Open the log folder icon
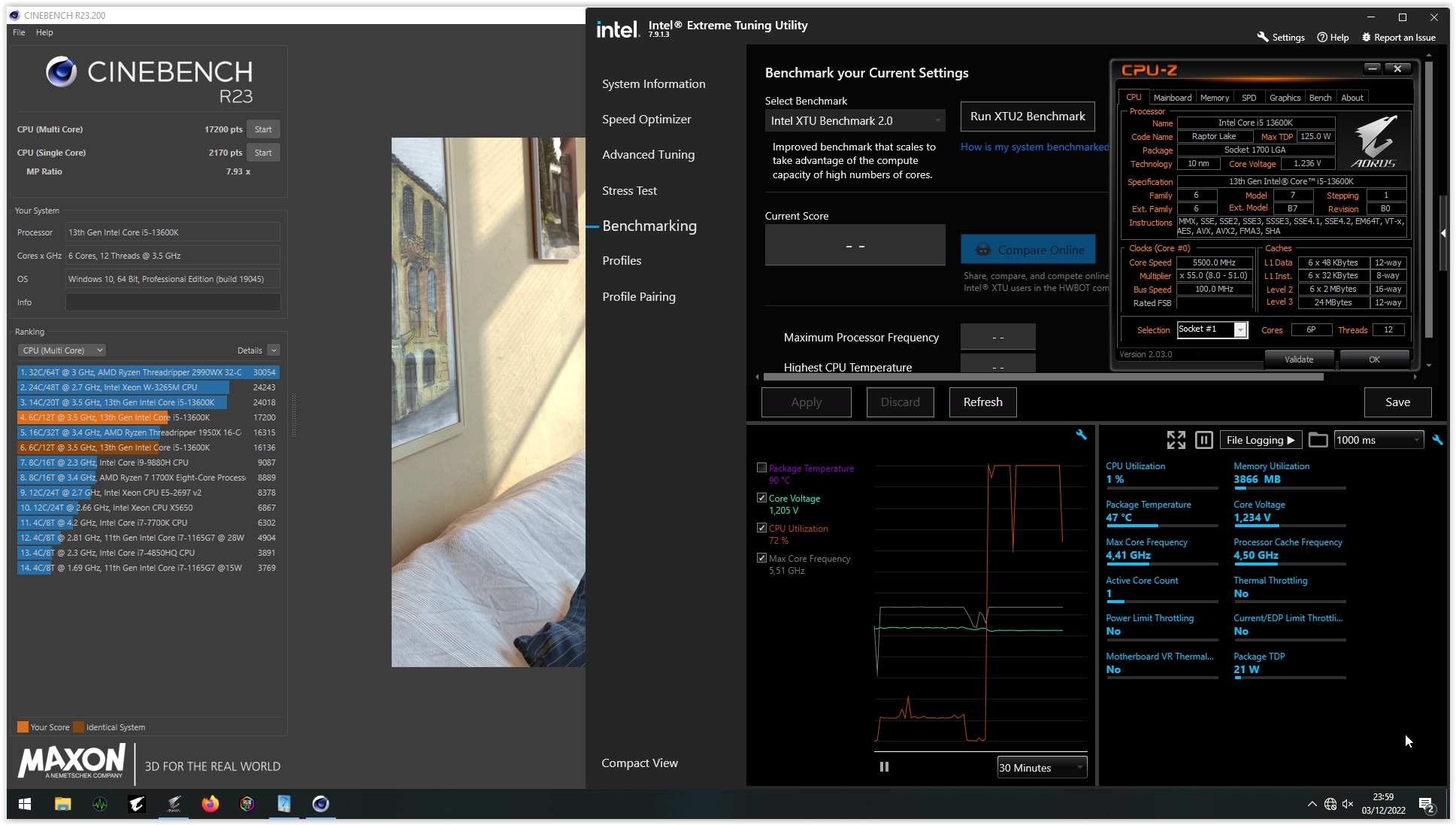 (1318, 440)
